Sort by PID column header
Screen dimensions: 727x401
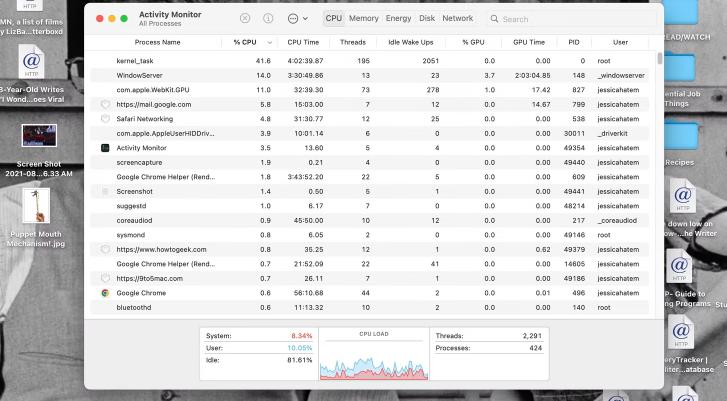click(x=574, y=42)
